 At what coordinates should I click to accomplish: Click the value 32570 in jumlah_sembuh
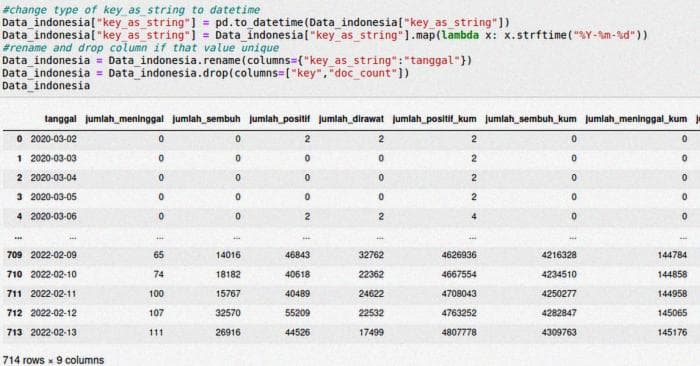click(228, 313)
